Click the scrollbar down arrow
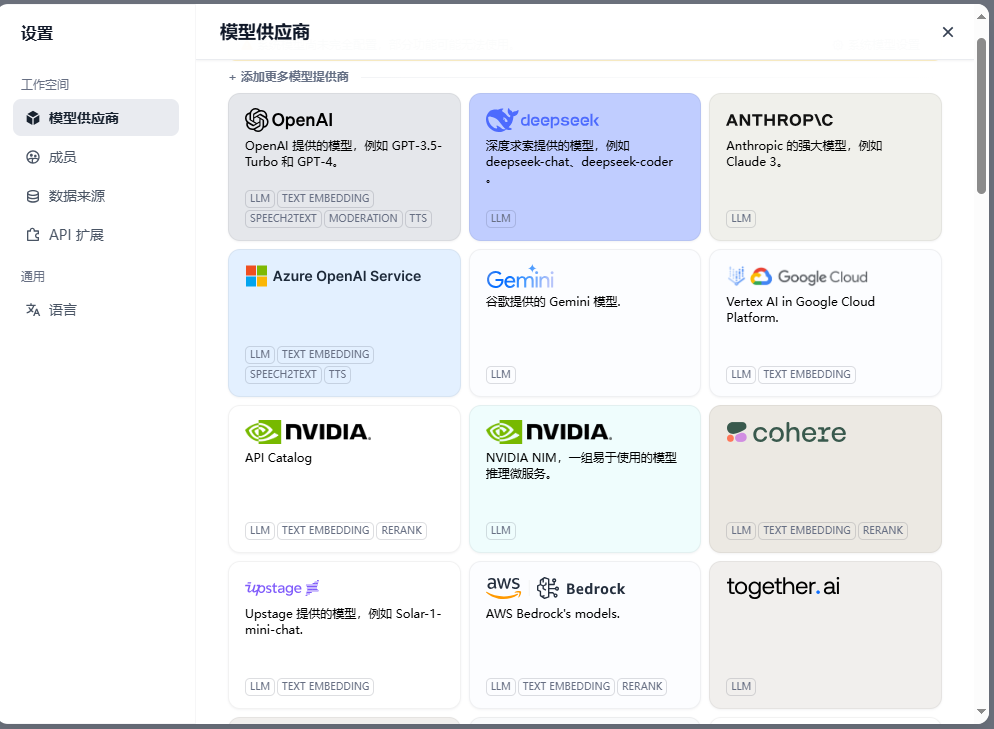 click(x=981, y=712)
